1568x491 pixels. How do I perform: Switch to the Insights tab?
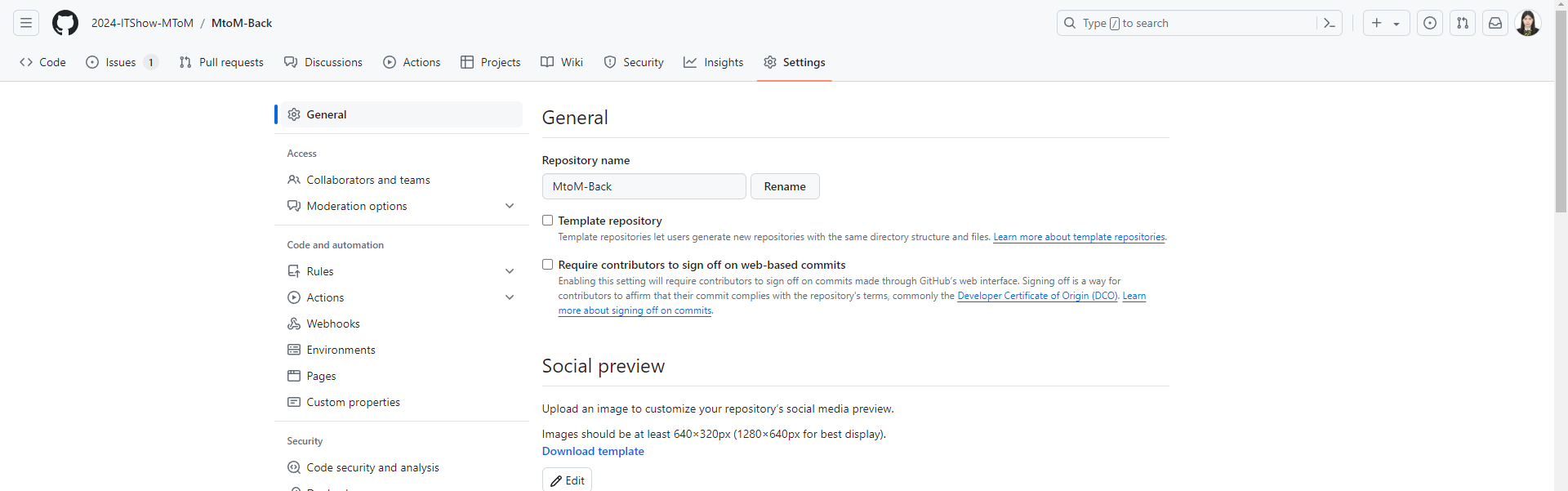click(x=714, y=62)
